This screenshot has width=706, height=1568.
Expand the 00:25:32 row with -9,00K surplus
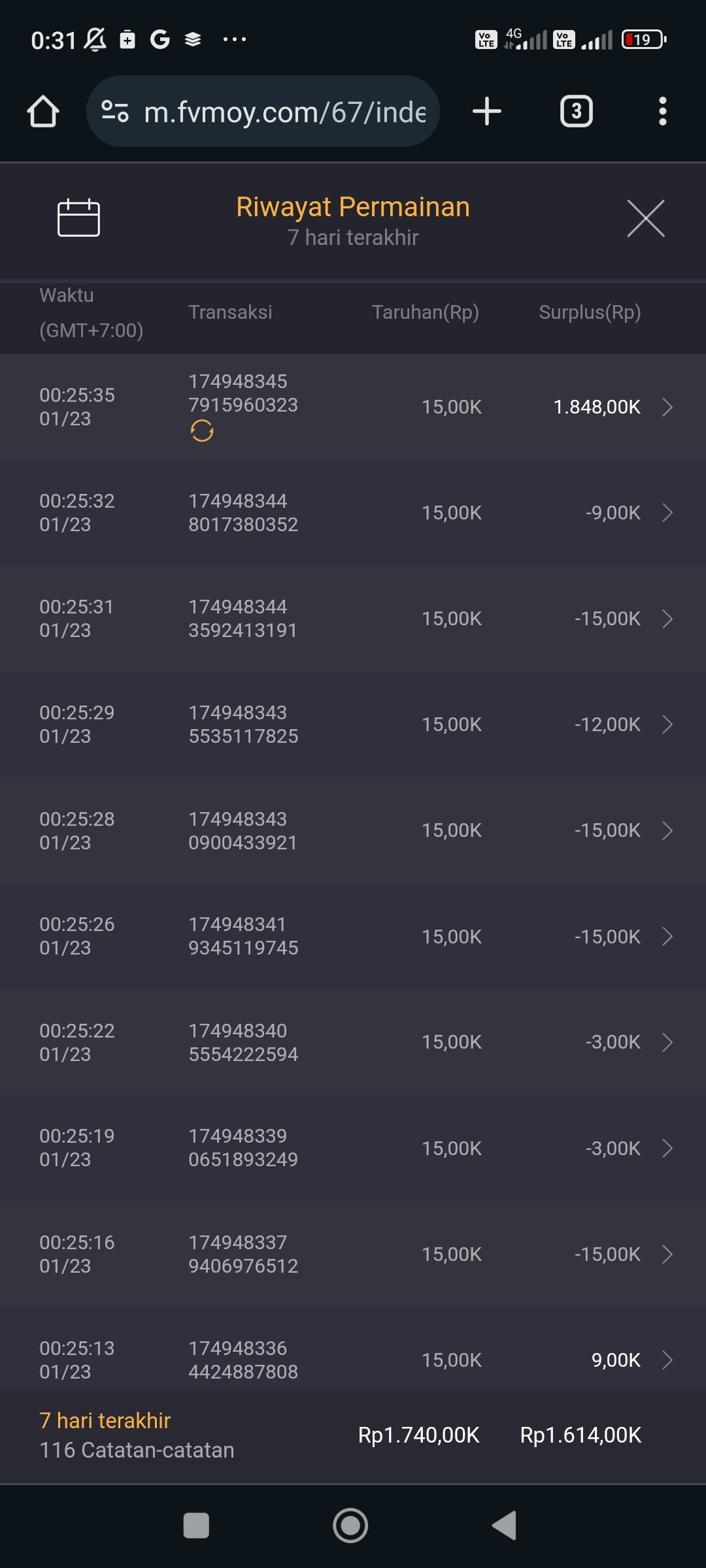(667, 513)
